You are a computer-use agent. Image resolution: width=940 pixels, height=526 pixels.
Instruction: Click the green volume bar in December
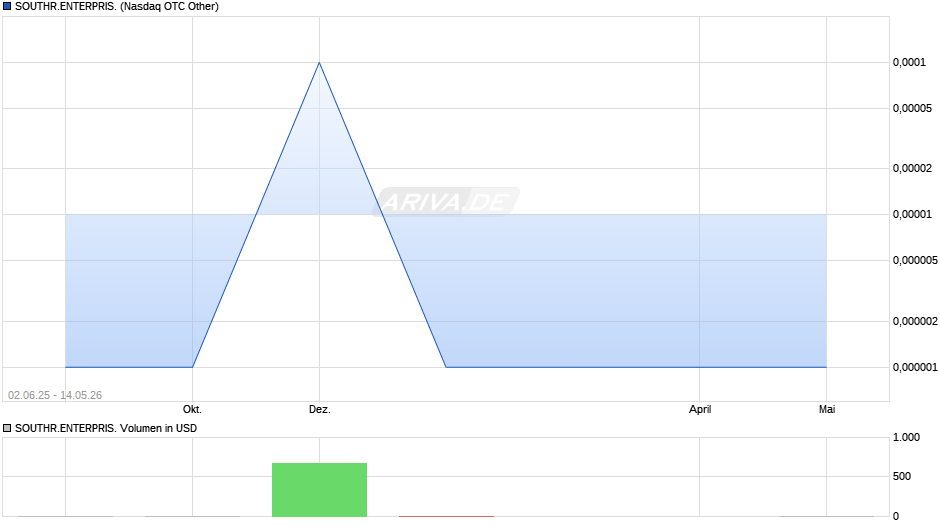[320, 489]
